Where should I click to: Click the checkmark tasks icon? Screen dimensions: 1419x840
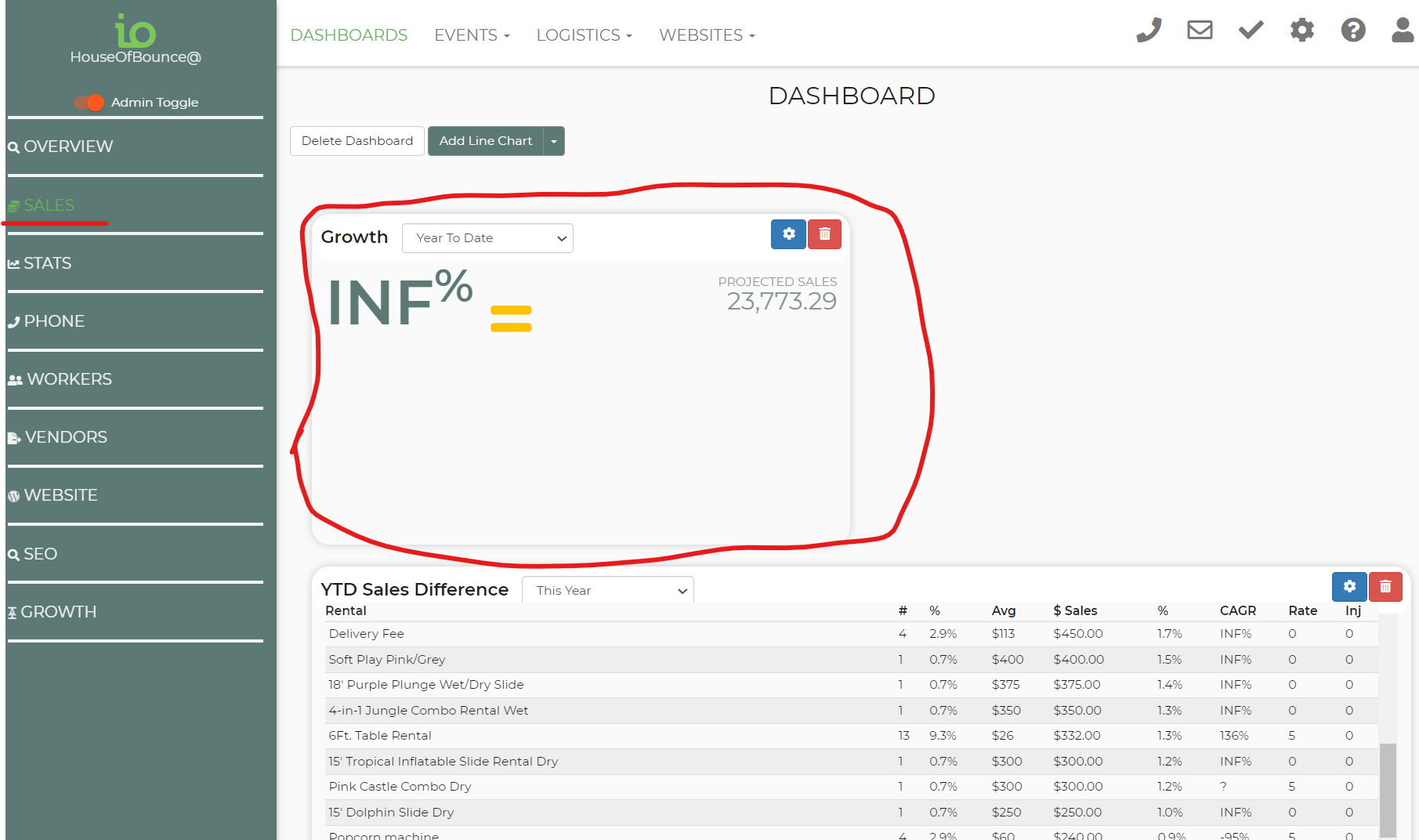tap(1251, 31)
